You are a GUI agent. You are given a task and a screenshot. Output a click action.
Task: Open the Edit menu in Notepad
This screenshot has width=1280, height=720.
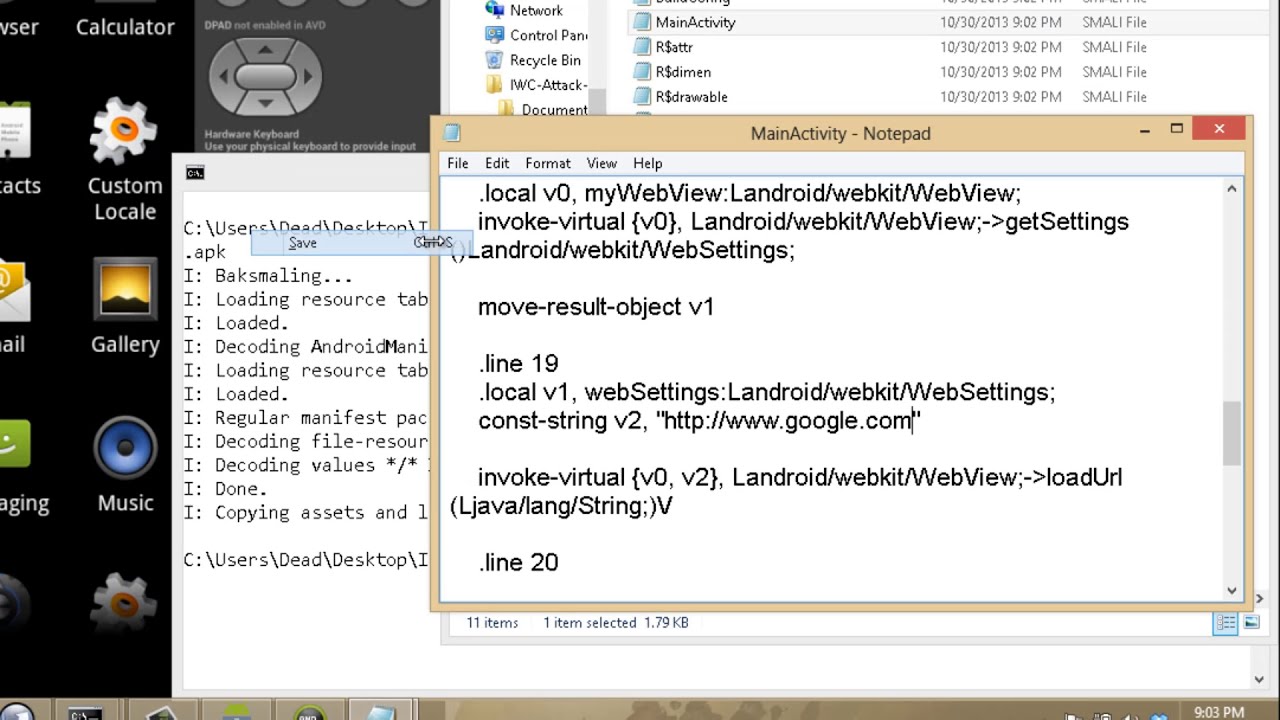(497, 163)
